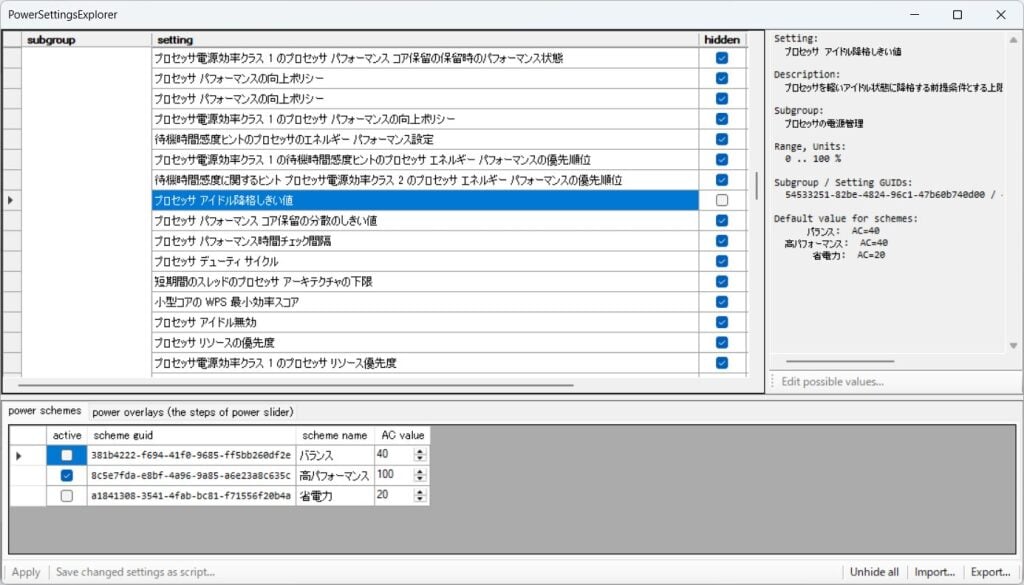Screen dimensions: 1024x585
Task: Increase the AC value for 省電力 scheme
Action: pyautogui.click(x=420, y=492)
